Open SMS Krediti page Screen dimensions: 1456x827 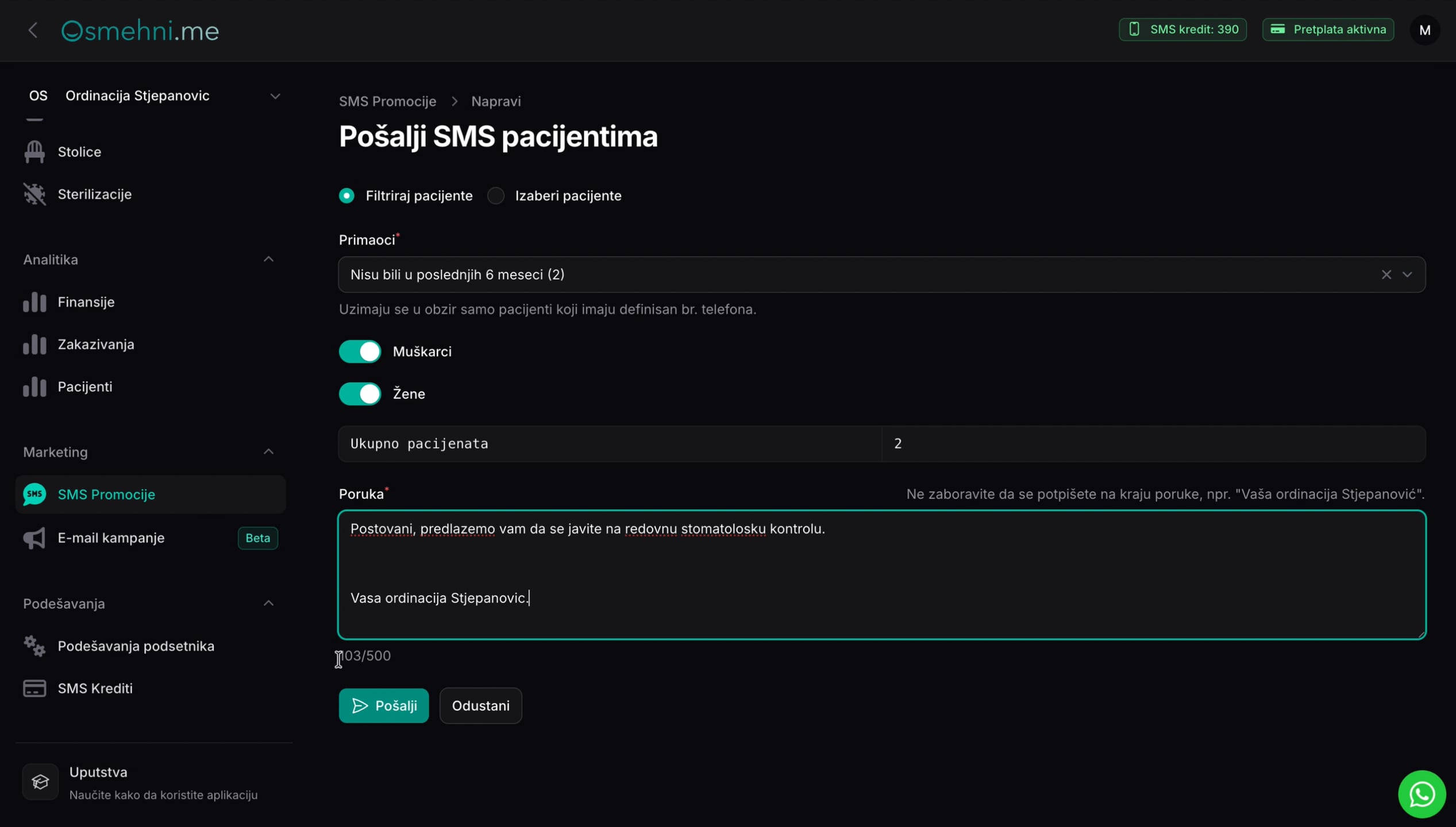pos(151,688)
